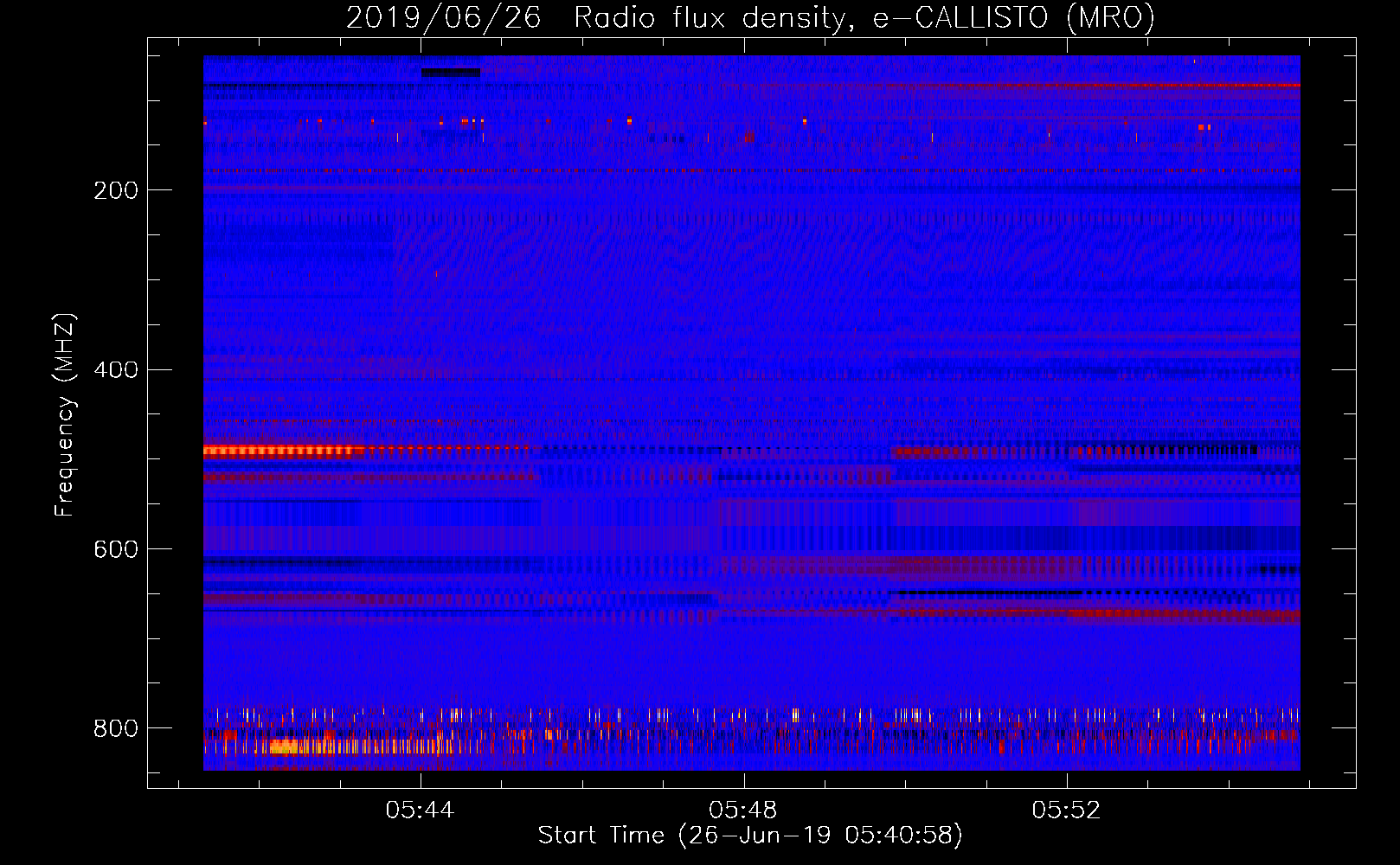Click the plot title 'Radio flux density, e-CALLISTO (MRO)'

pos(864,17)
